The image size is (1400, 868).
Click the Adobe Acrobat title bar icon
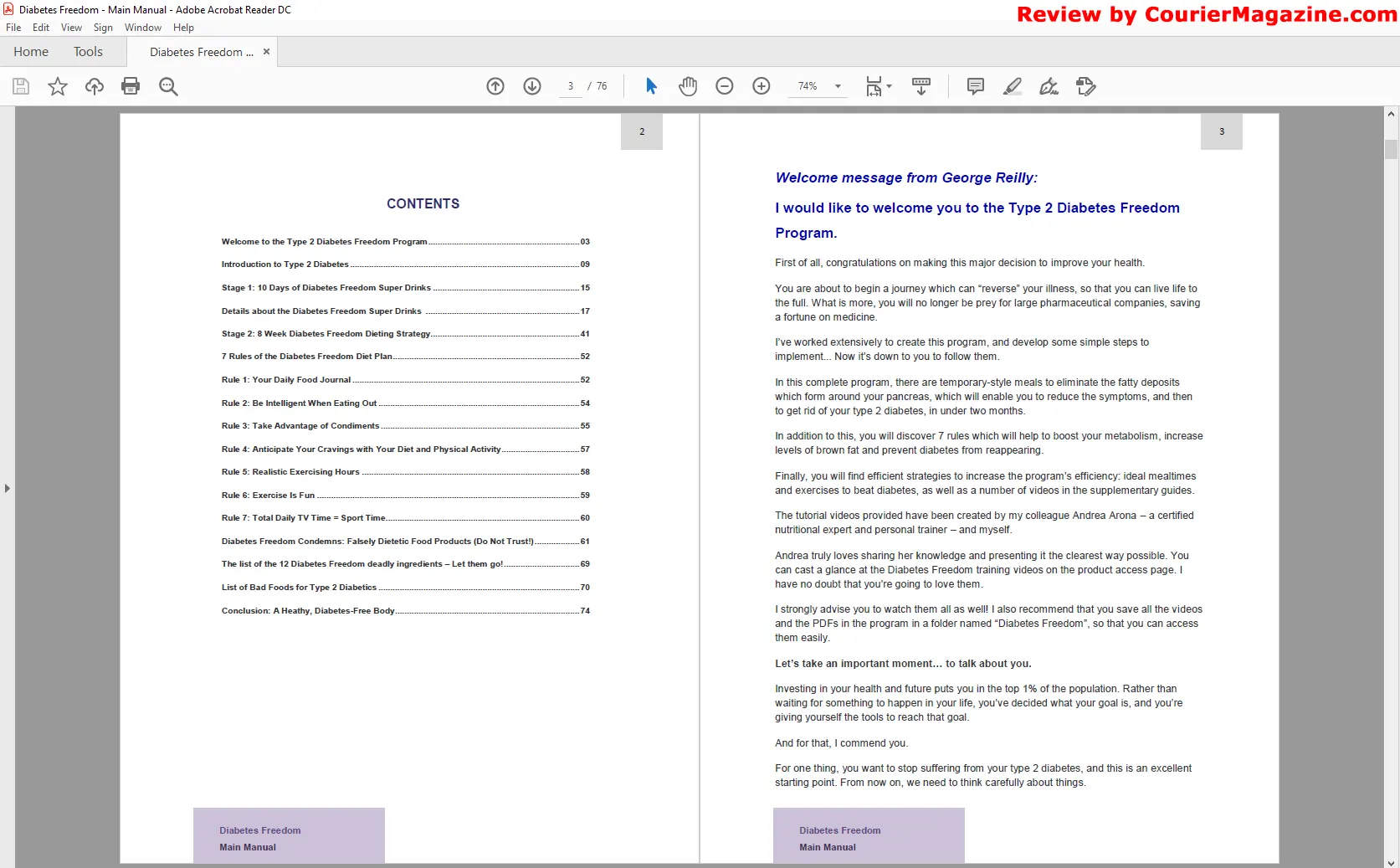click(8, 9)
